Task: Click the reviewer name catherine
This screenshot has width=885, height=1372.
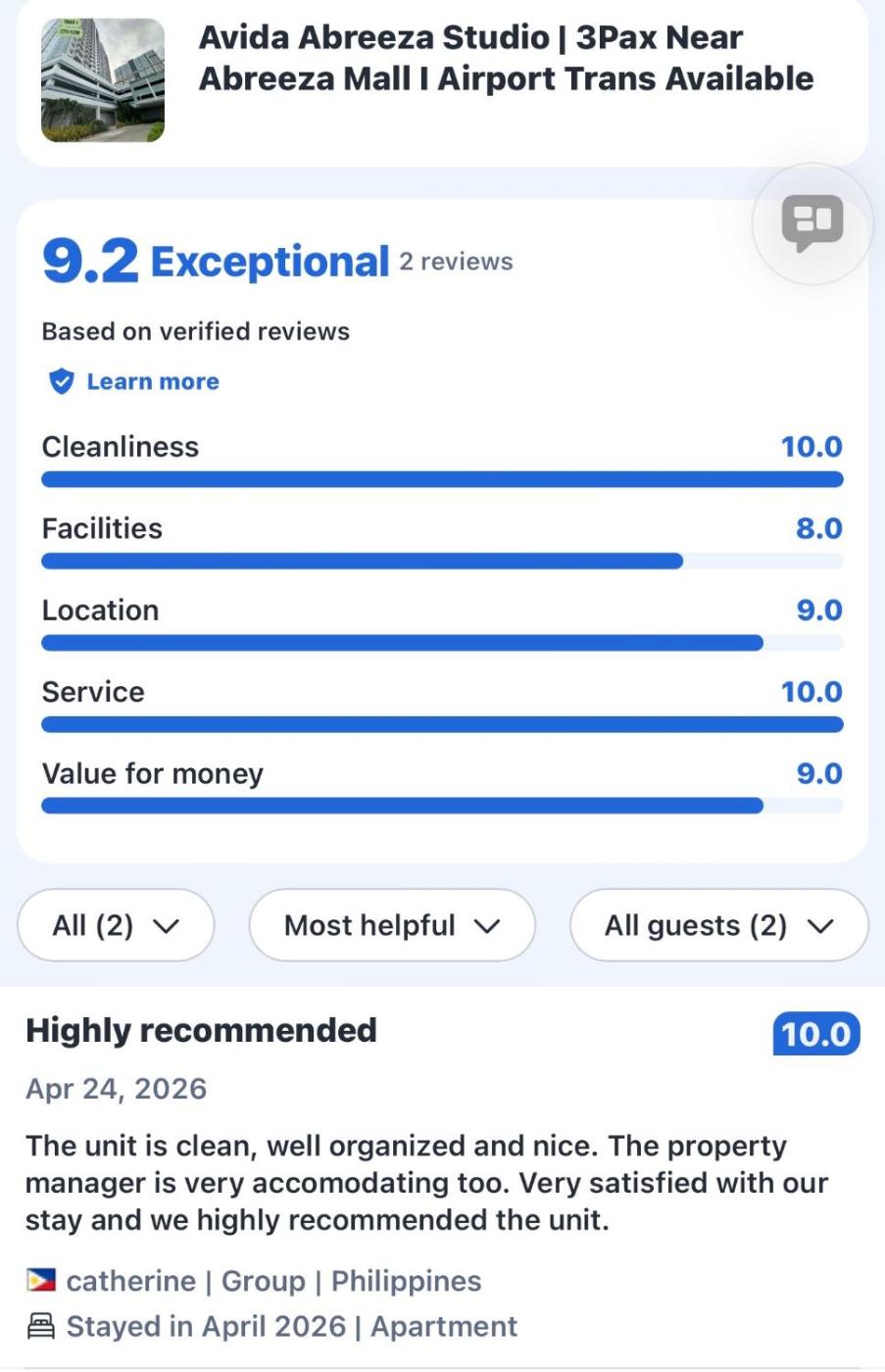Action: (x=131, y=1281)
